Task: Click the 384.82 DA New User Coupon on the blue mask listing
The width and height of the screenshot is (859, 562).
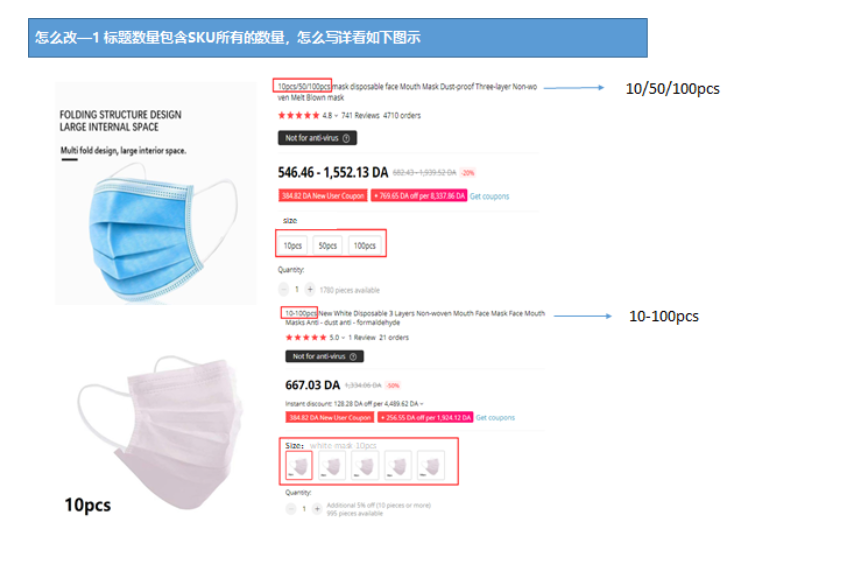Action: click(x=323, y=196)
